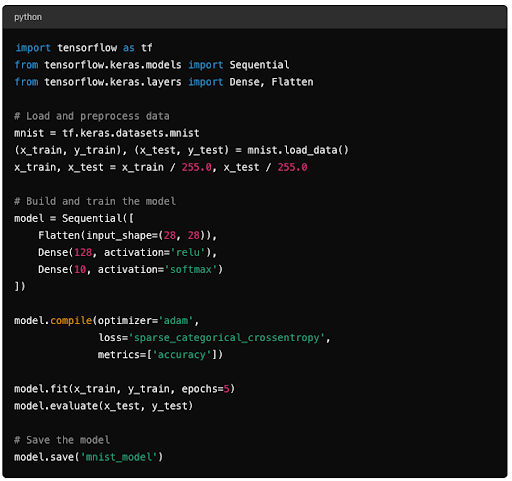Click the comment '# Load and preprocess data'

point(92,116)
